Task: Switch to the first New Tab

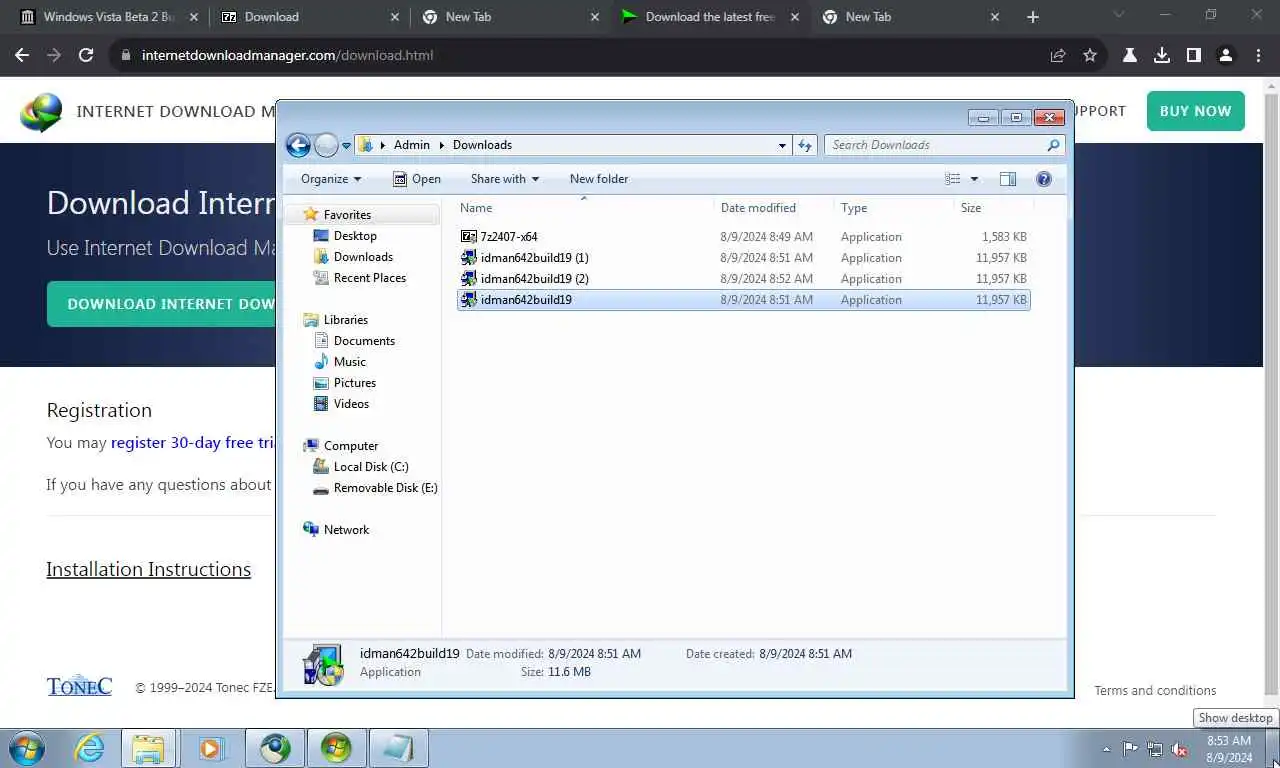Action: point(510,17)
